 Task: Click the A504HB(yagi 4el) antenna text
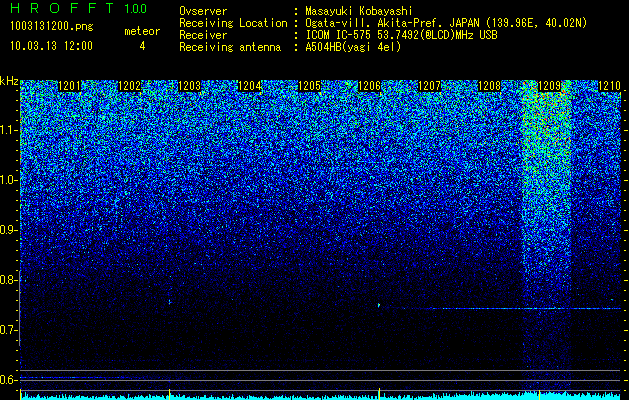353,47
